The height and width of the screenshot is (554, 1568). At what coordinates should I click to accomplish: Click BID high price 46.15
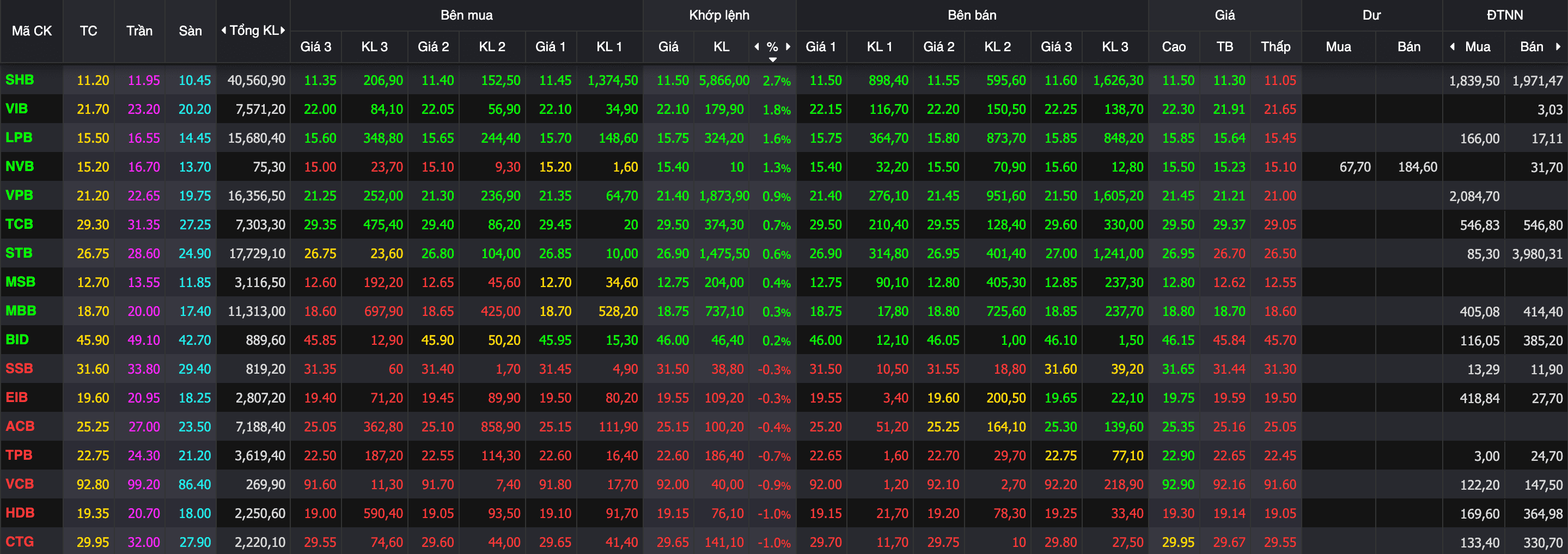coord(1178,340)
